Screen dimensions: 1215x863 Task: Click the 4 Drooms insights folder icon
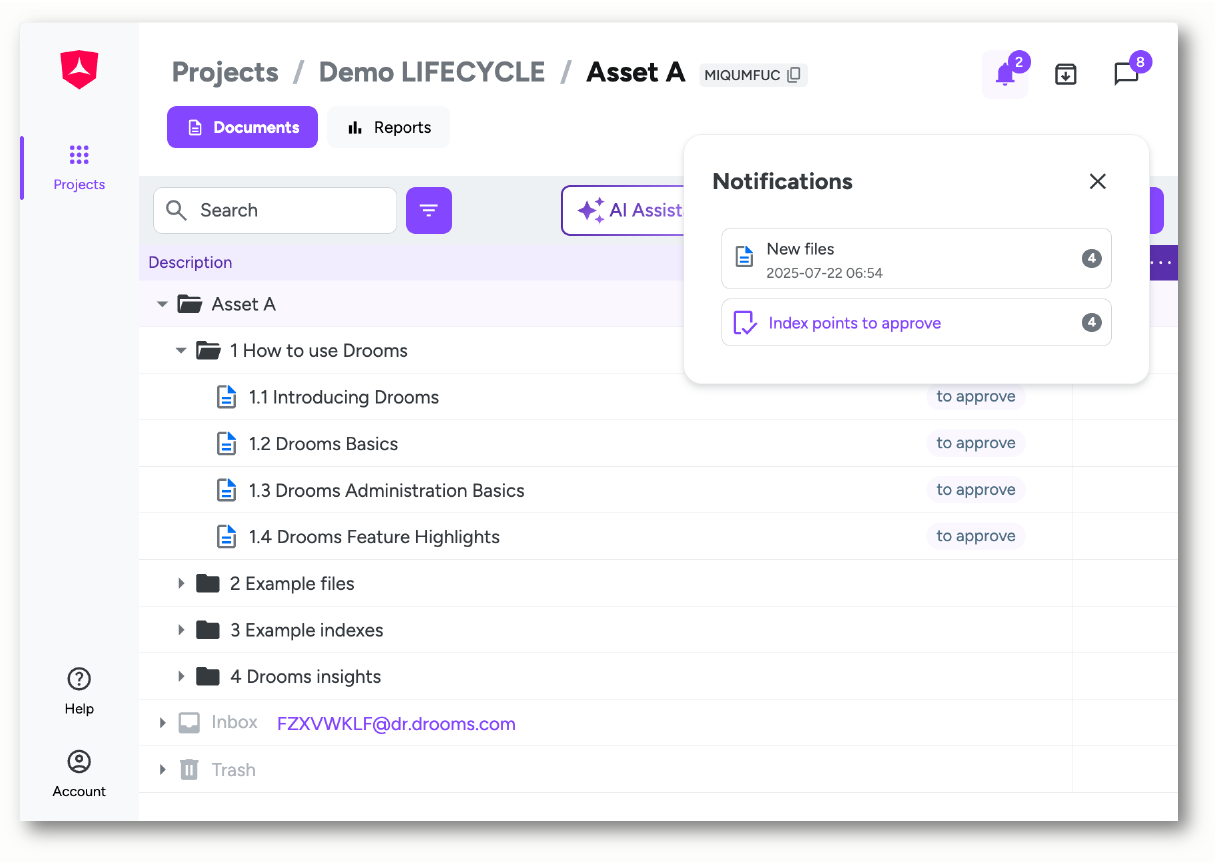tap(208, 676)
